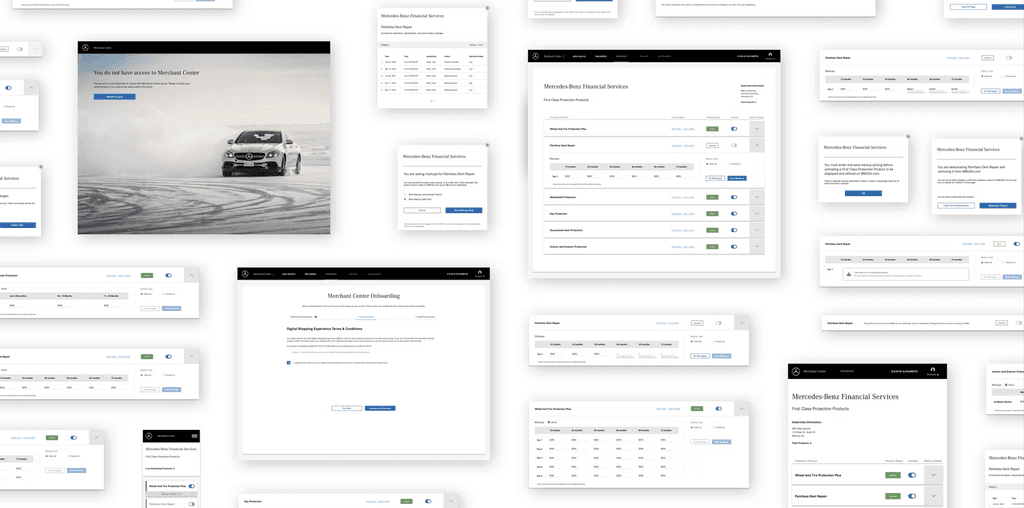
Task: Expand Interior And Exterior Protection row, main page
Action: [x=757, y=247]
